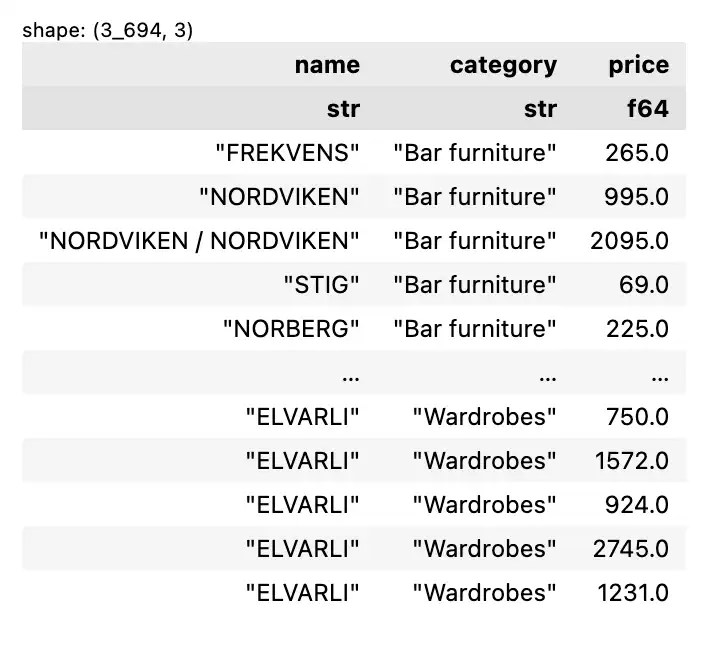This screenshot has width=704, height=648.
Task: Click the "str" dtype under category column
Action: [540, 108]
